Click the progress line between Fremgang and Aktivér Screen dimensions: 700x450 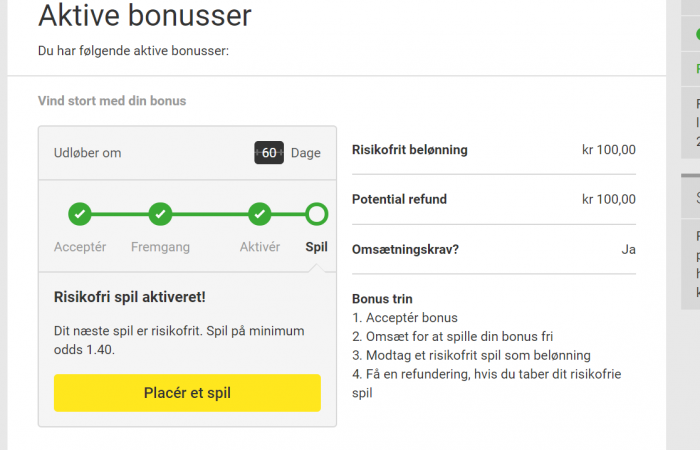coord(210,213)
